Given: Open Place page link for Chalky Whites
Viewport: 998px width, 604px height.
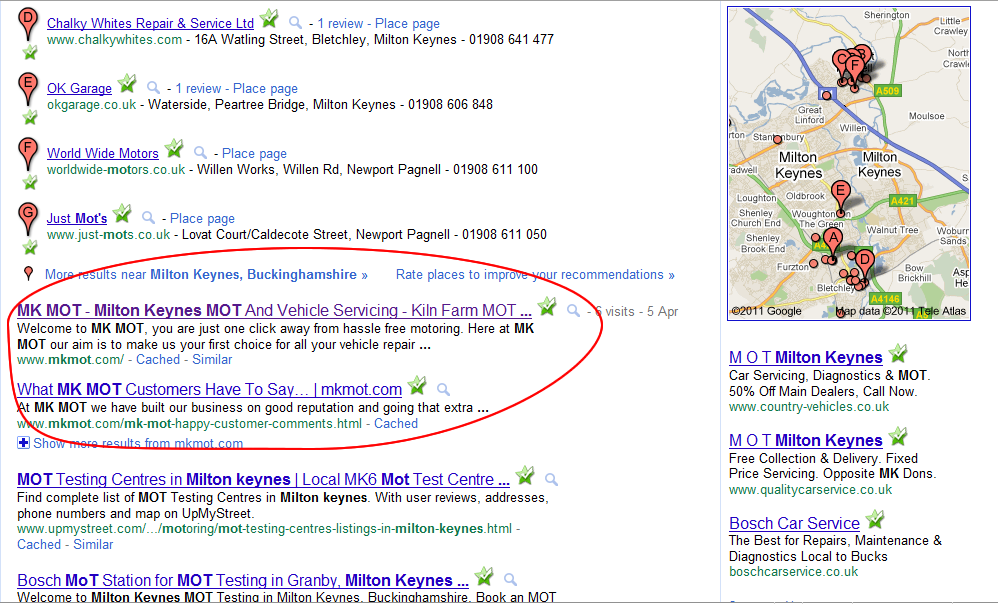Looking at the screenshot, I should pyautogui.click(x=407, y=24).
